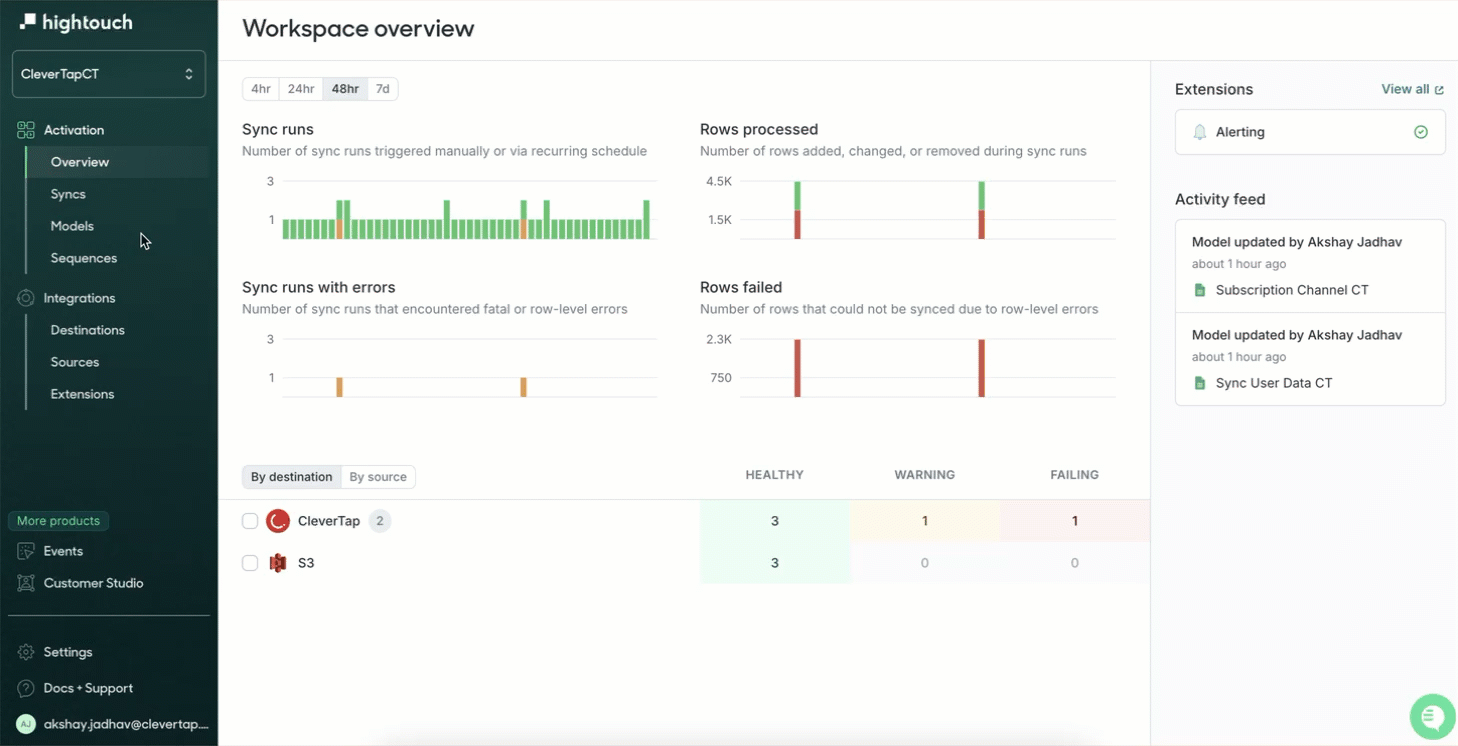Click S3 warning count 0
This screenshot has width=1458, height=746.
925,563
